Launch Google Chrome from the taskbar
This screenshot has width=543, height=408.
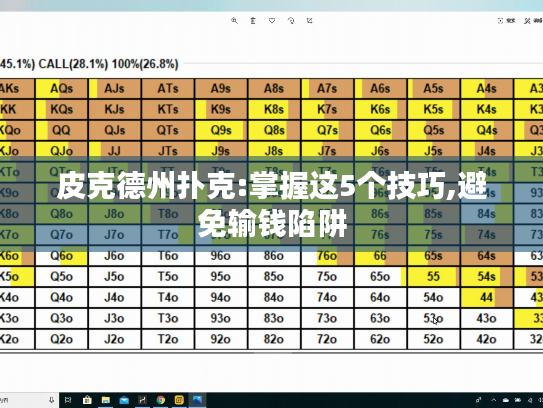pos(161,400)
